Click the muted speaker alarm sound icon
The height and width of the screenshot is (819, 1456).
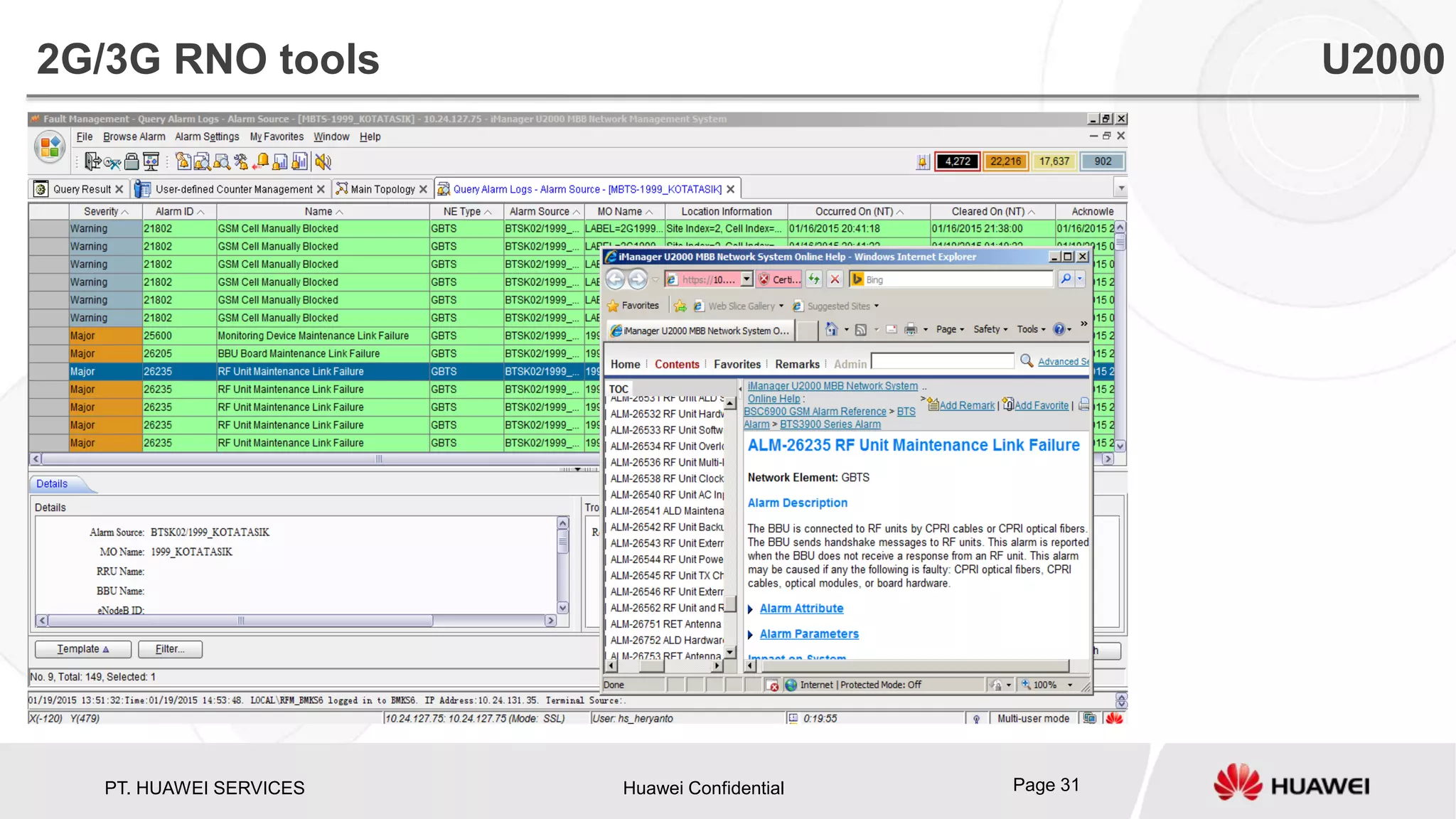[323, 162]
